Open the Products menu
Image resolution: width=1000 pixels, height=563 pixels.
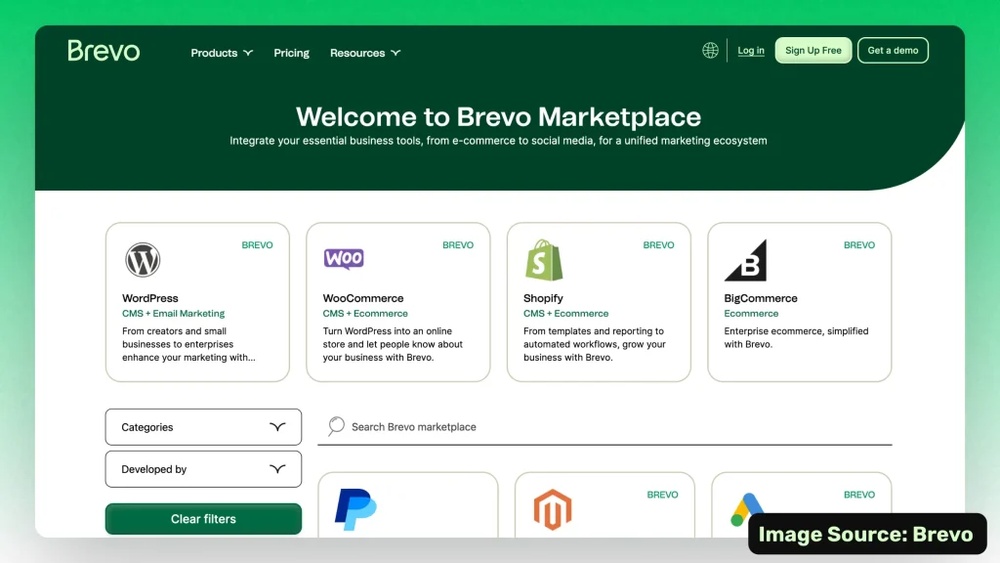(x=221, y=53)
